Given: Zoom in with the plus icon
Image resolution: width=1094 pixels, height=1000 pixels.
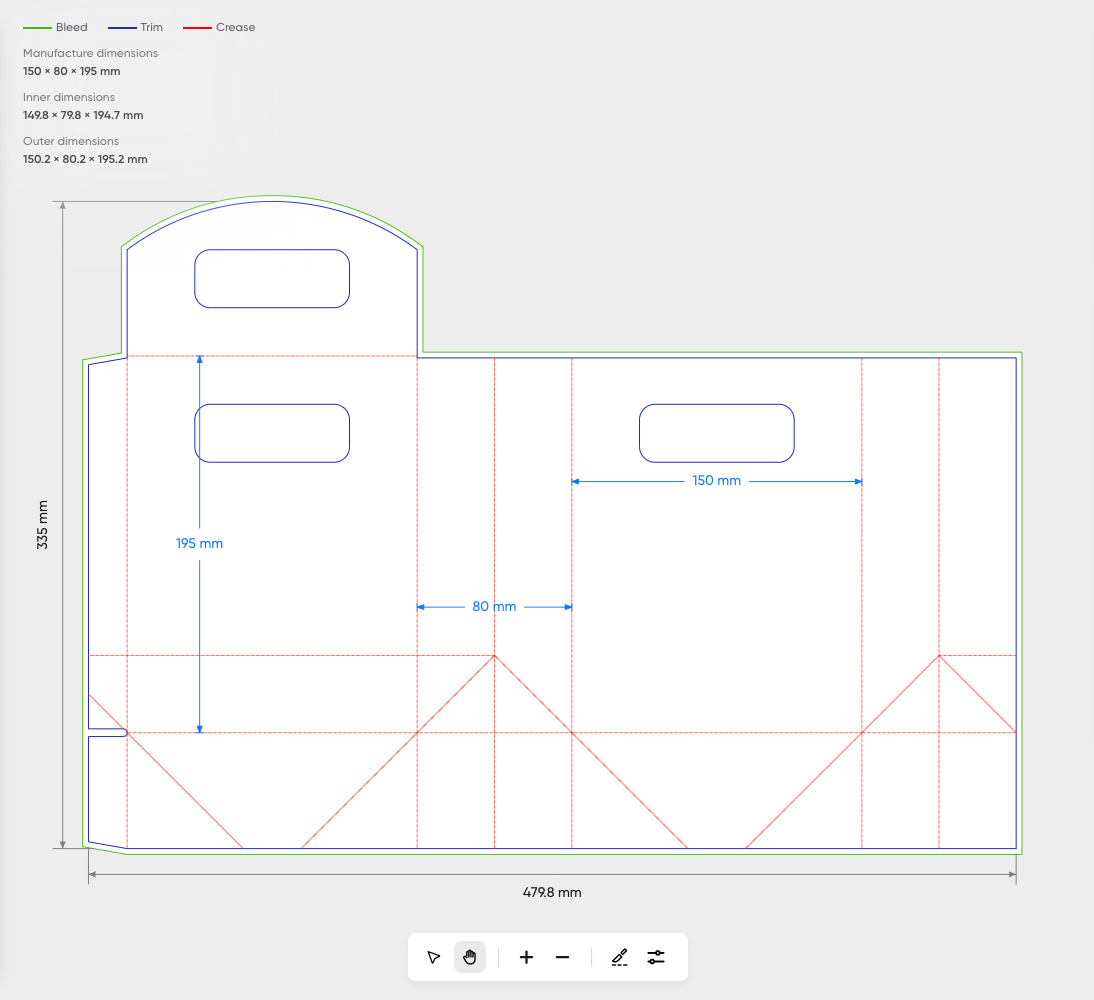Looking at the screenshot, I should (x=526, y=957).
